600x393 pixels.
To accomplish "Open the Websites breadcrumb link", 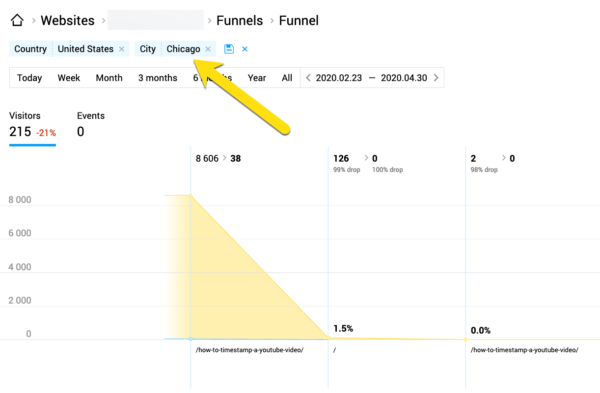I will click(67, 21).
